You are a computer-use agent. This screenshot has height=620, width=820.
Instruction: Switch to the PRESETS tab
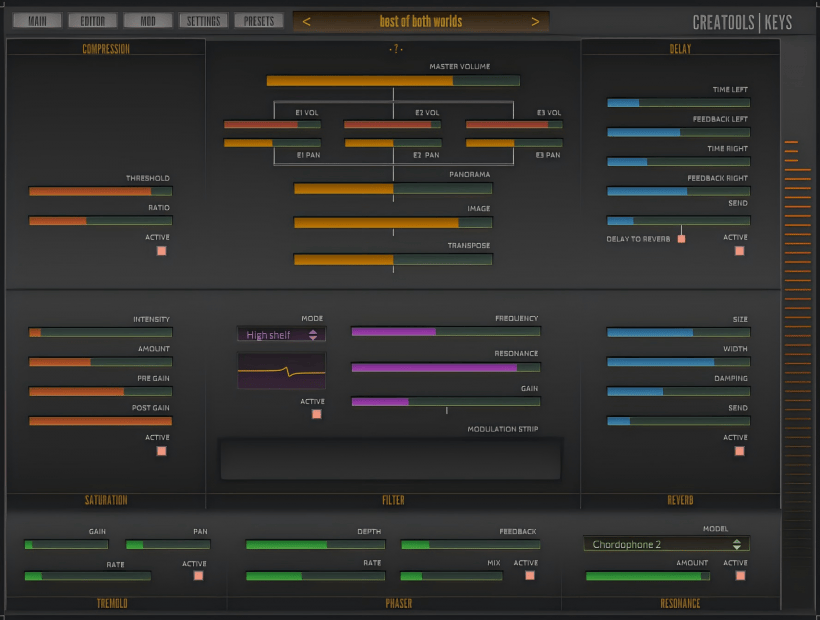tap(260, 18)
